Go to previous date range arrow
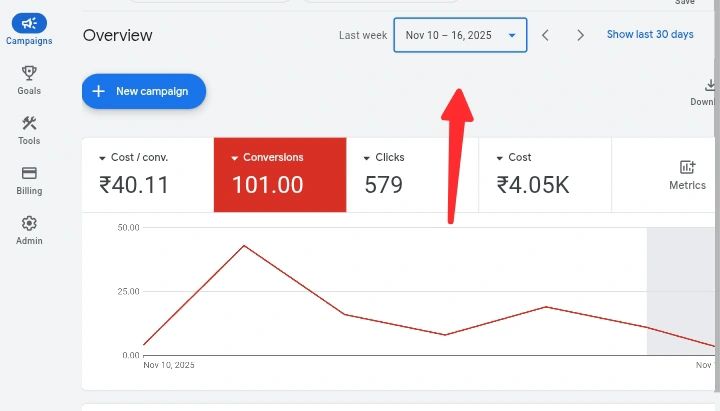 (545, 35)
